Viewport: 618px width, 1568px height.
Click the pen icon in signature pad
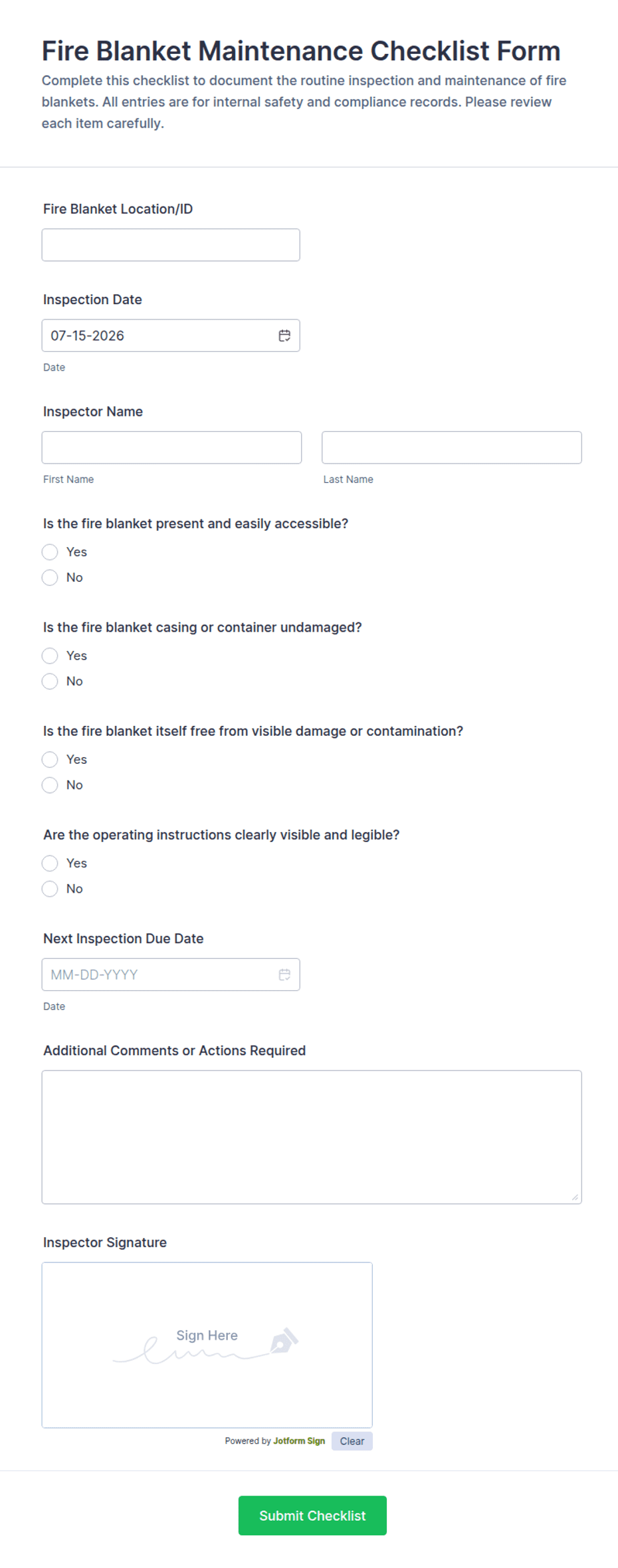point(284,1341)
